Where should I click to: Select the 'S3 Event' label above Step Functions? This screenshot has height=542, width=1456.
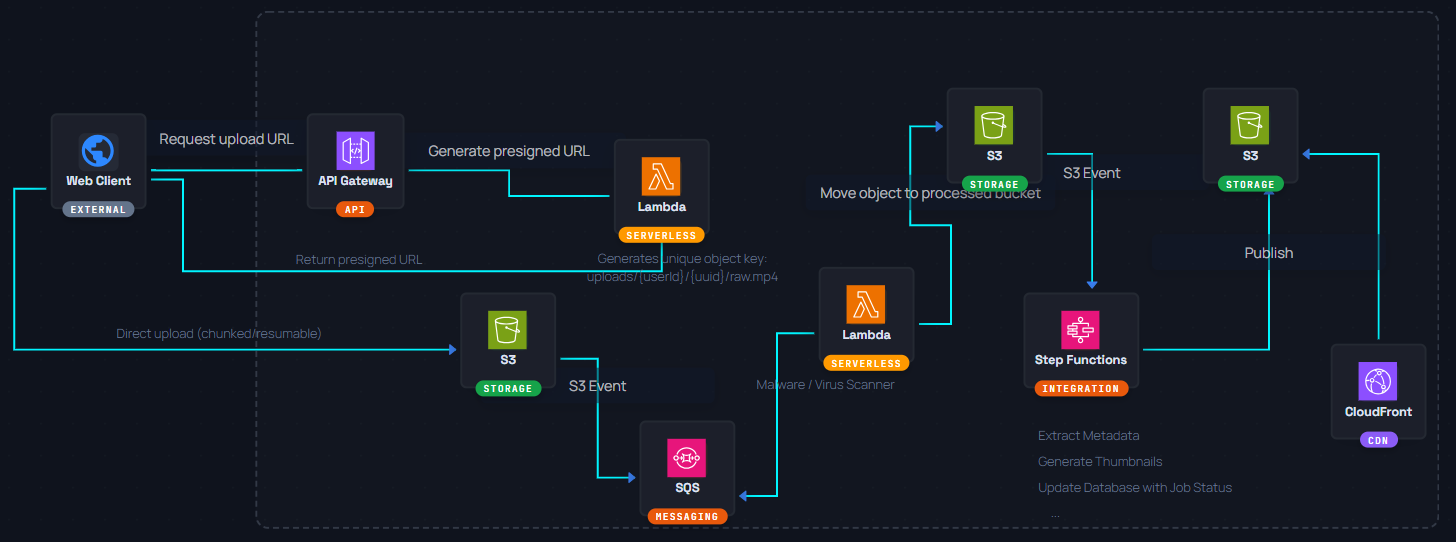coord(1091,173)
